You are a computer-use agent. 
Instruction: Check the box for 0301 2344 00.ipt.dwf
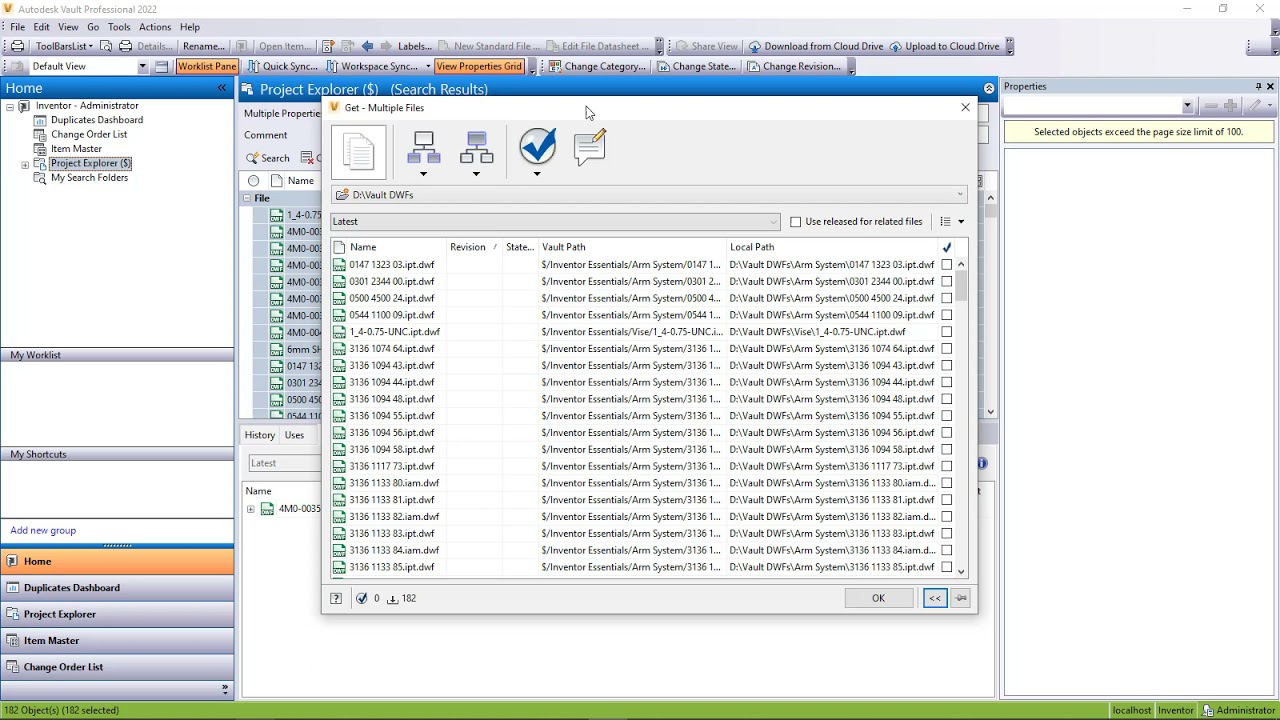(x=947, y=282)
